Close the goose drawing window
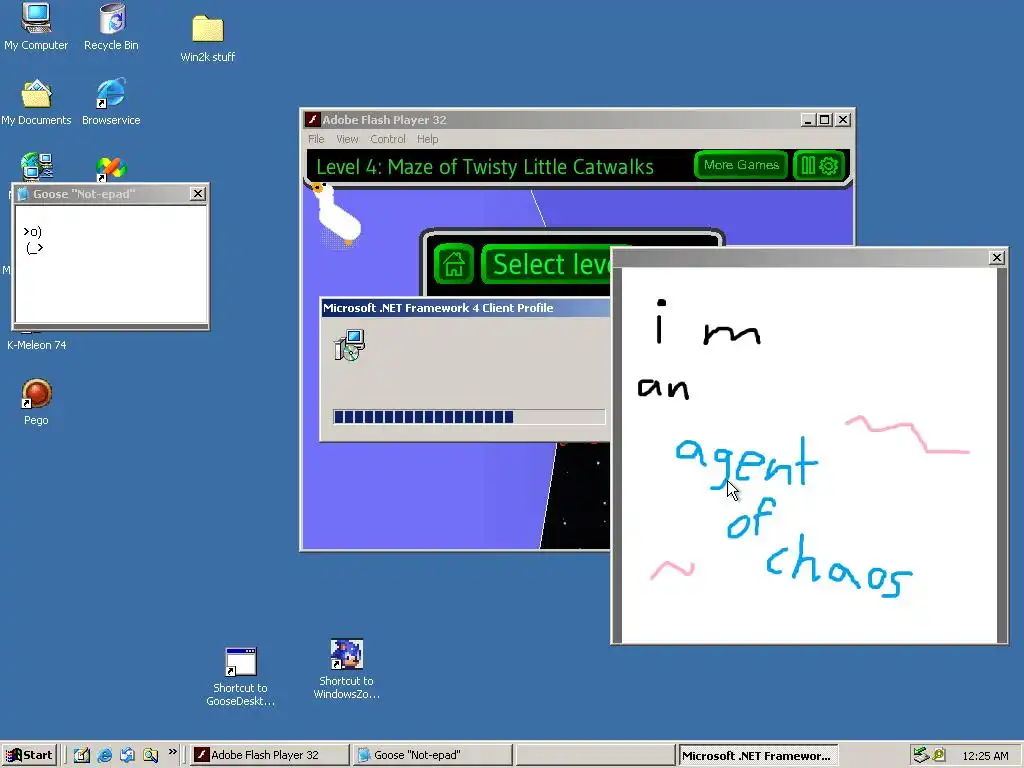The height and width of the screenshot is (768, 1024). (x=997, y=257)
